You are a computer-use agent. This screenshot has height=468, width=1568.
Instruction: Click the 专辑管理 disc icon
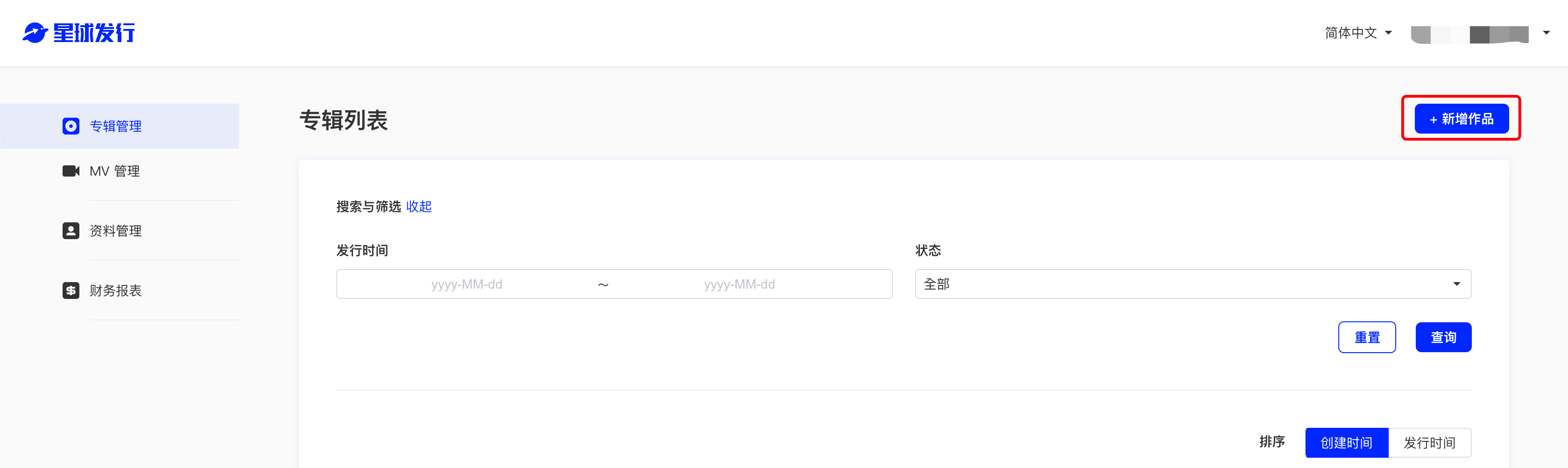click(71, 126)
